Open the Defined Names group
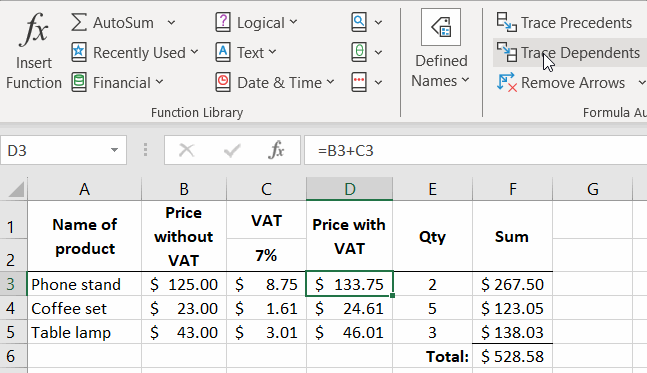The image size is (647, 373). click(x=441, y=49)
